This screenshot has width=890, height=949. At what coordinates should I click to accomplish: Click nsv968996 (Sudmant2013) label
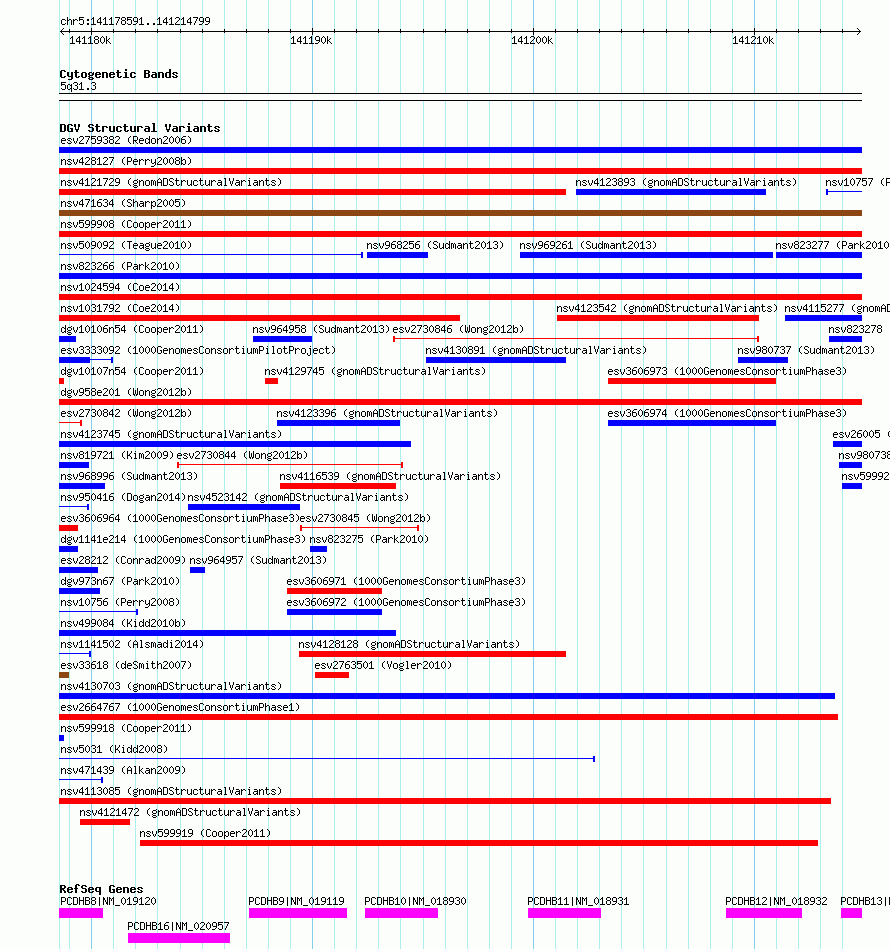tap(129, 476)
